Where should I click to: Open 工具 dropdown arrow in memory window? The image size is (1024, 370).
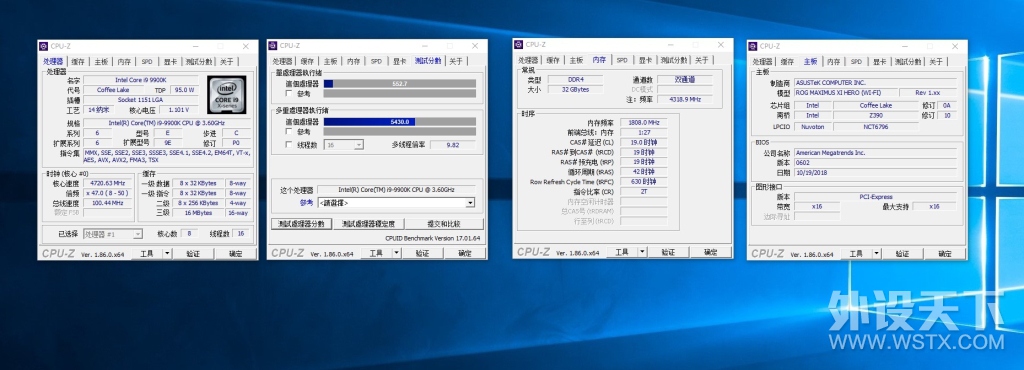point(642,252)
